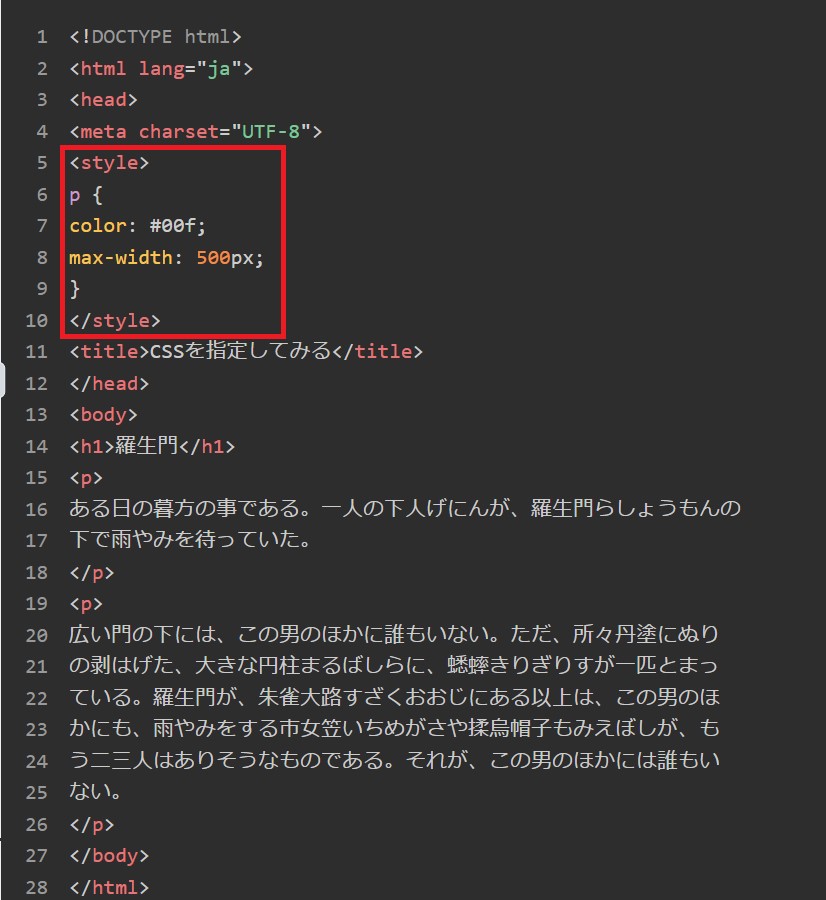The height and width of the screenshot is (900, 826).
Task: Click the text ない。 on line 25
Action: [x=95, y=792]
